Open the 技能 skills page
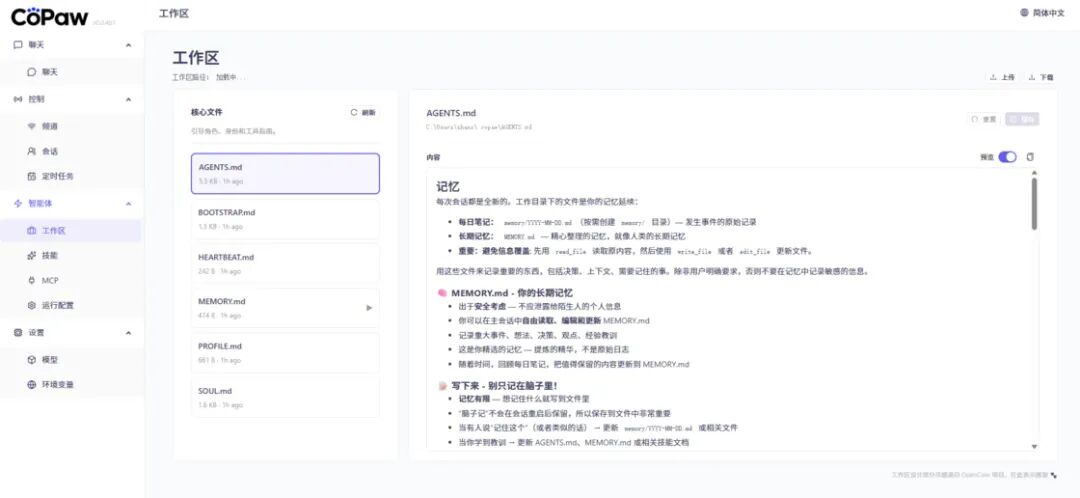Image resolution: width=1080 pixels, height=498 pixels. [72, 256]
